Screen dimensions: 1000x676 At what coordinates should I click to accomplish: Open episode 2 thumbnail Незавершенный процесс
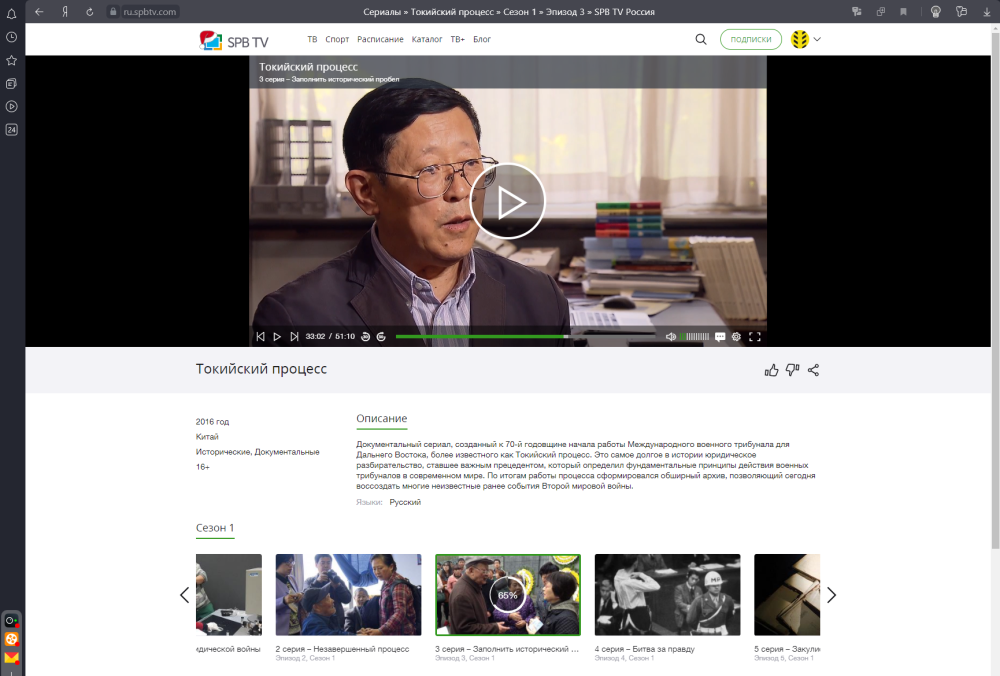coord(348,594)
